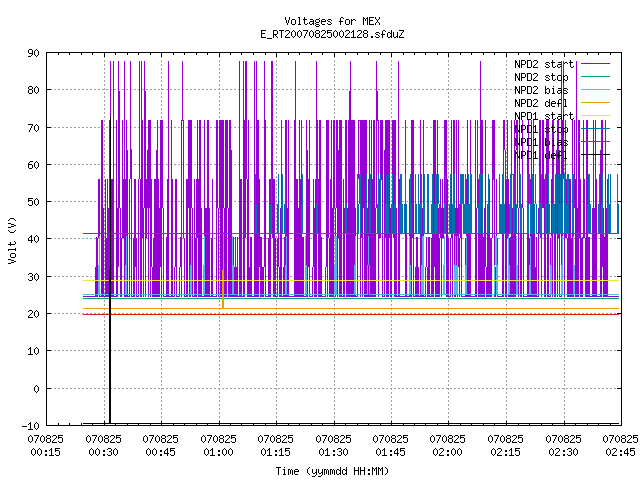Click the 'NPD1 bias' legend label
Screen dimensions: 640x480
coord(541,142)
